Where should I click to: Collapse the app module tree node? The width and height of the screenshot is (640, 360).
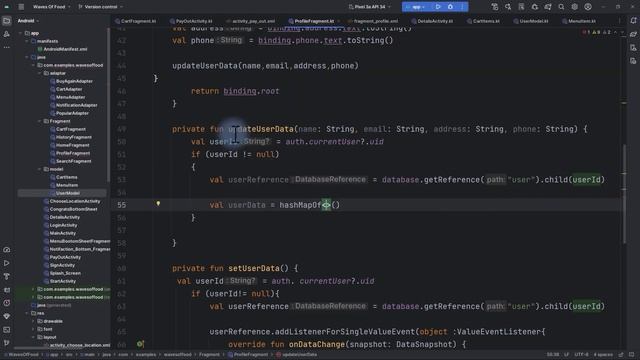tap(21, 33)
